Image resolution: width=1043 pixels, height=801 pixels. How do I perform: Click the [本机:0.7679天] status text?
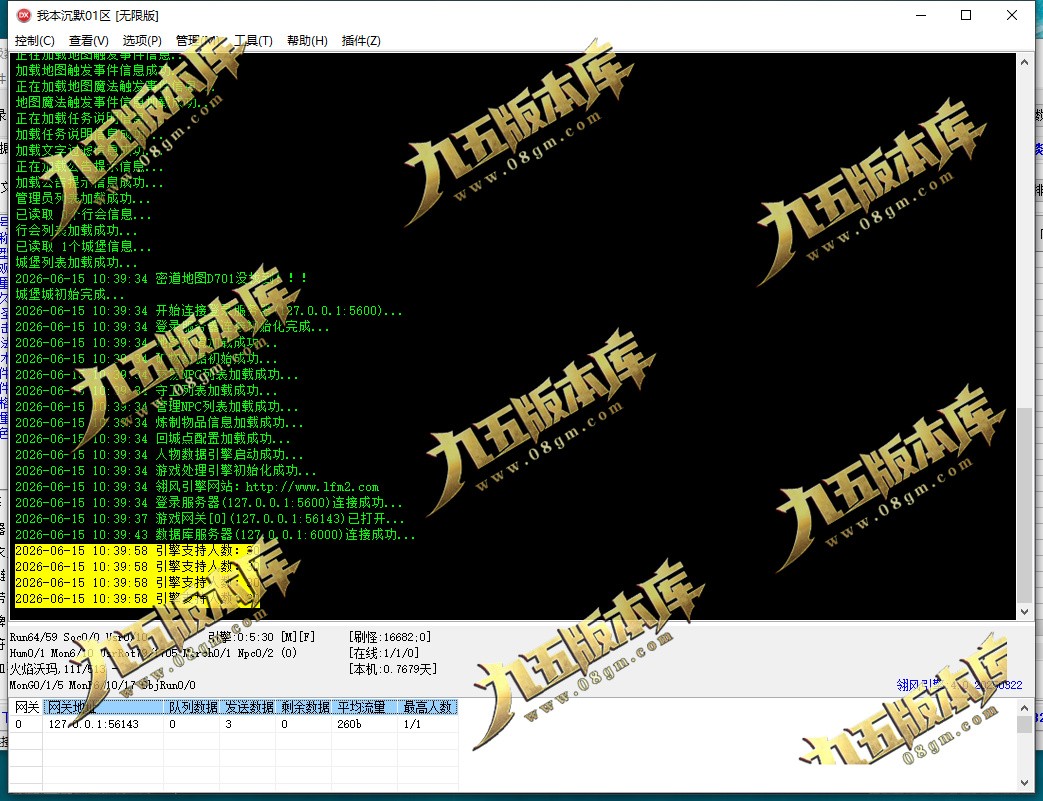point(392,669)
